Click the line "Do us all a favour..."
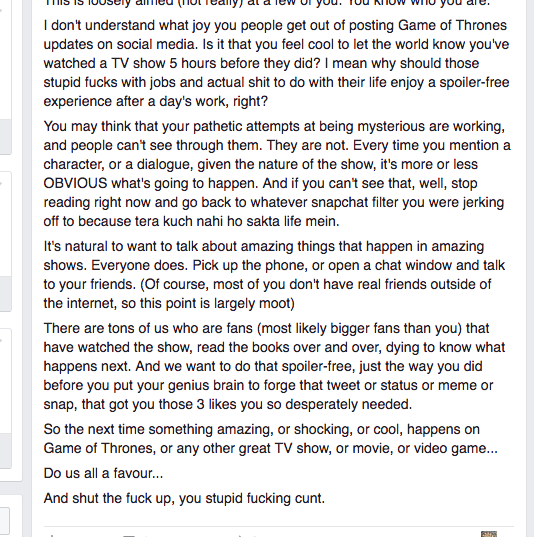Viewport: 534px width, 537px height. click(103, 473)
